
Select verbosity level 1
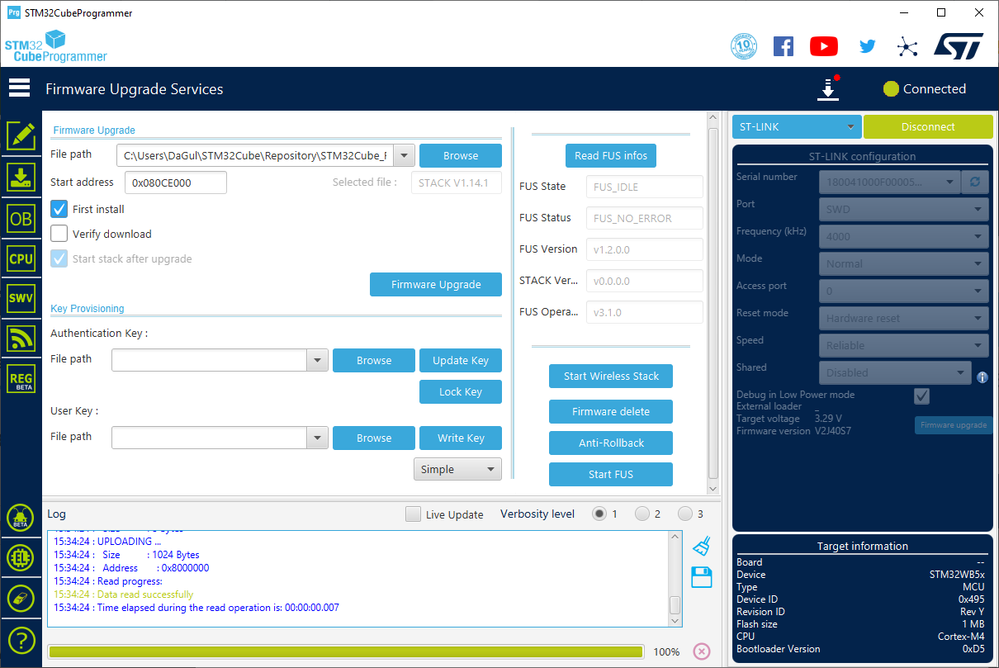pos(599,514)
